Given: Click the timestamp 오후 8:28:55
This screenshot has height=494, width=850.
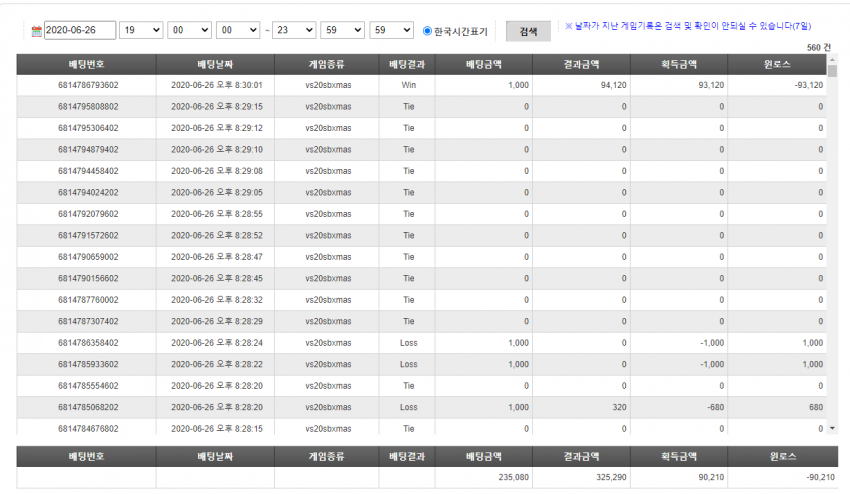Looking at the screenshot, I should [239, 214].
